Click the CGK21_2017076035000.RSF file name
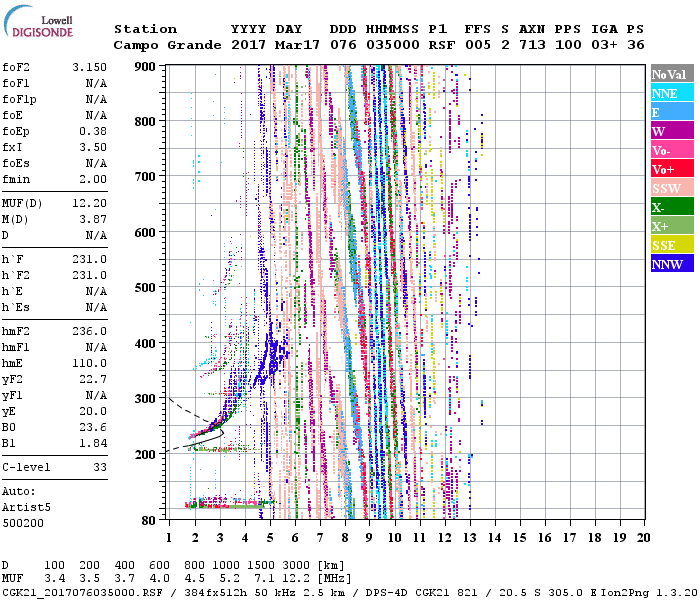Image resolution: width=700 pixels, height=600 pixels. pos(82,593)
